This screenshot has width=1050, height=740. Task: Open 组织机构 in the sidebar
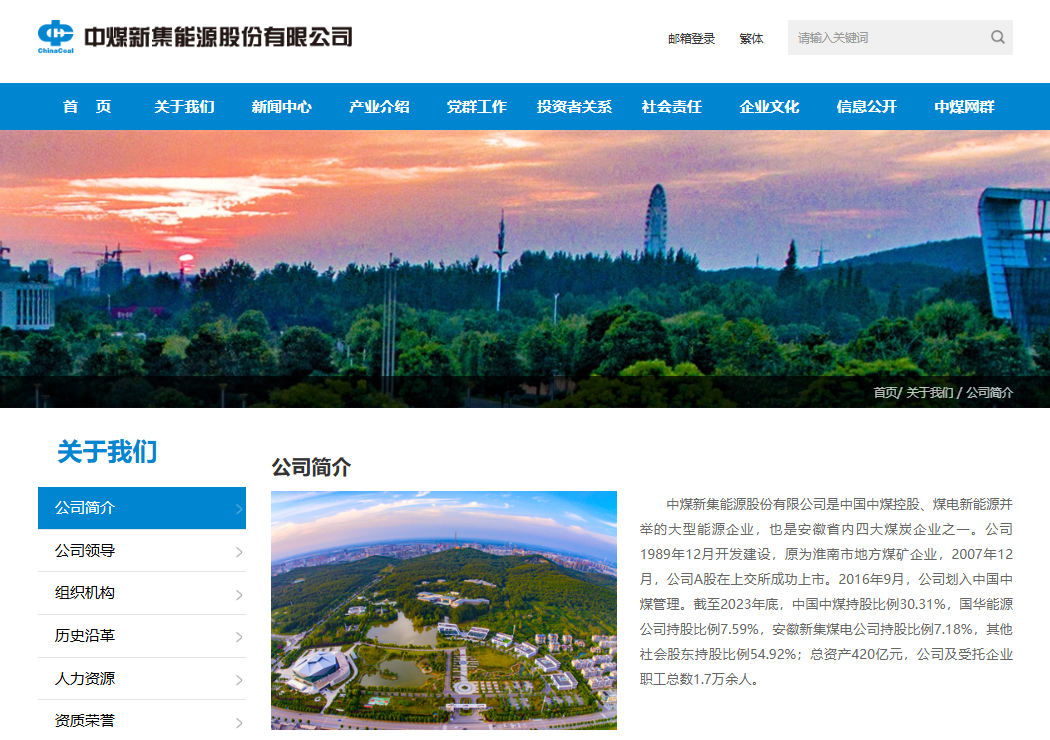(x=142, y=593)
